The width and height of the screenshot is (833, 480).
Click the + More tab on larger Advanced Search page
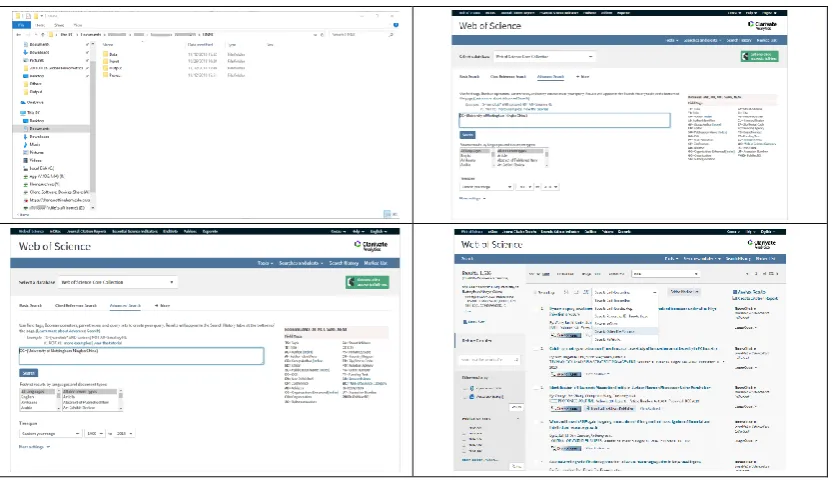162,306
